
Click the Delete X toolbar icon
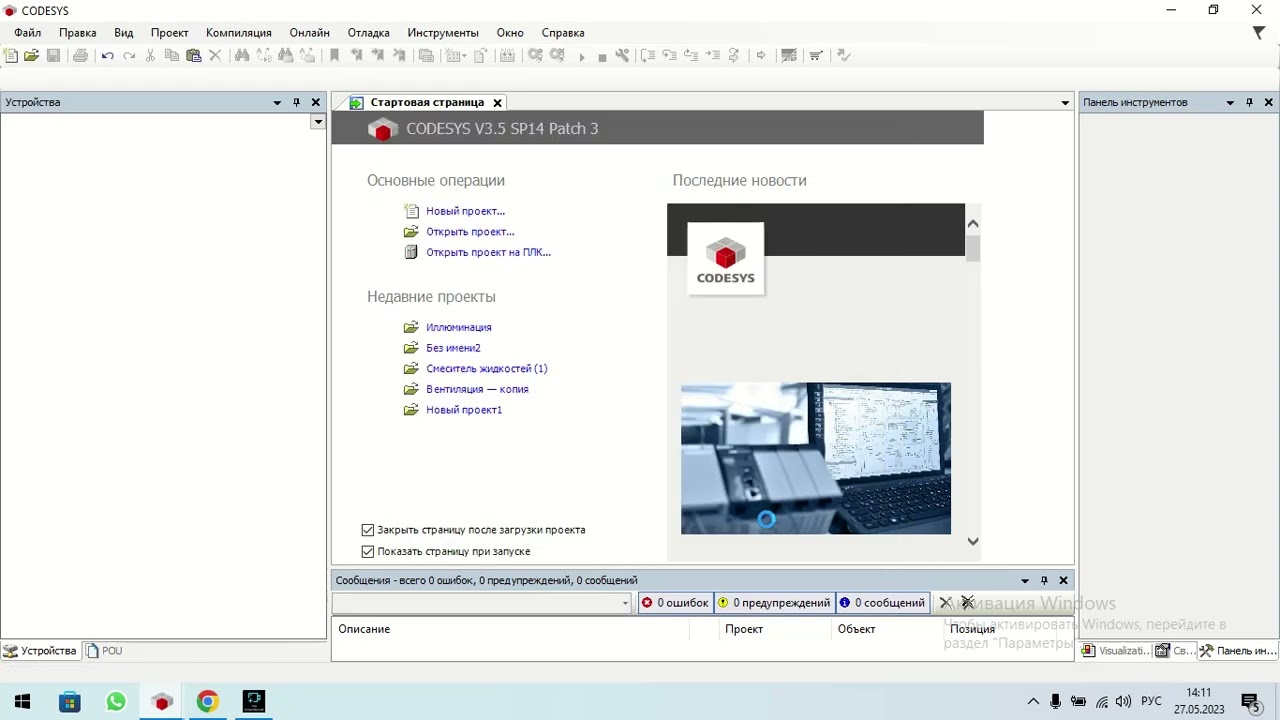215,56
